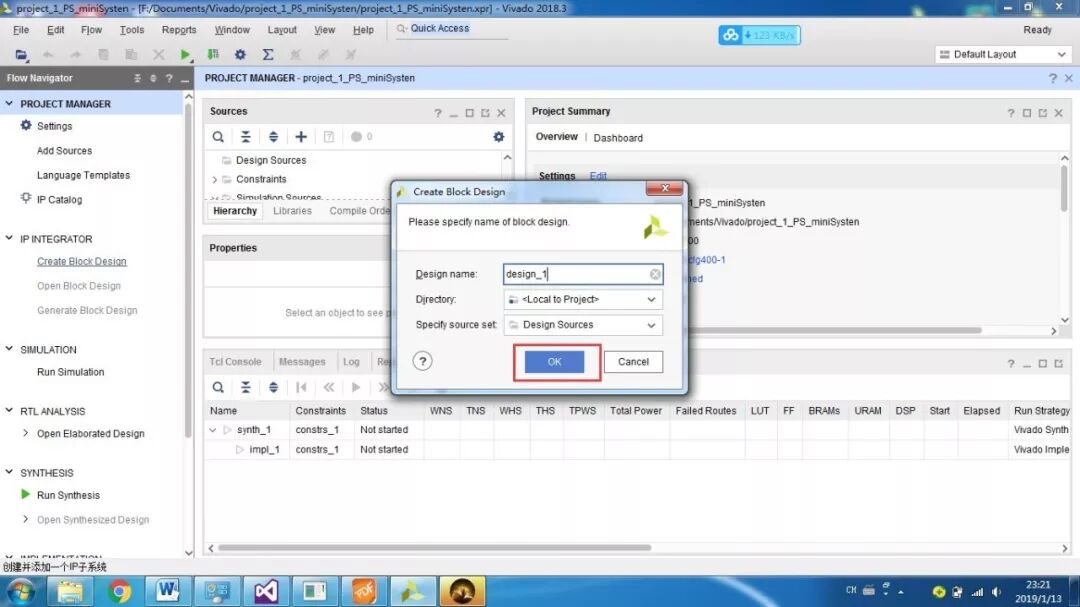Expand all in Sources panel
The width and height of the screenshot is (1080, 607).
click(x=273, y=137)
